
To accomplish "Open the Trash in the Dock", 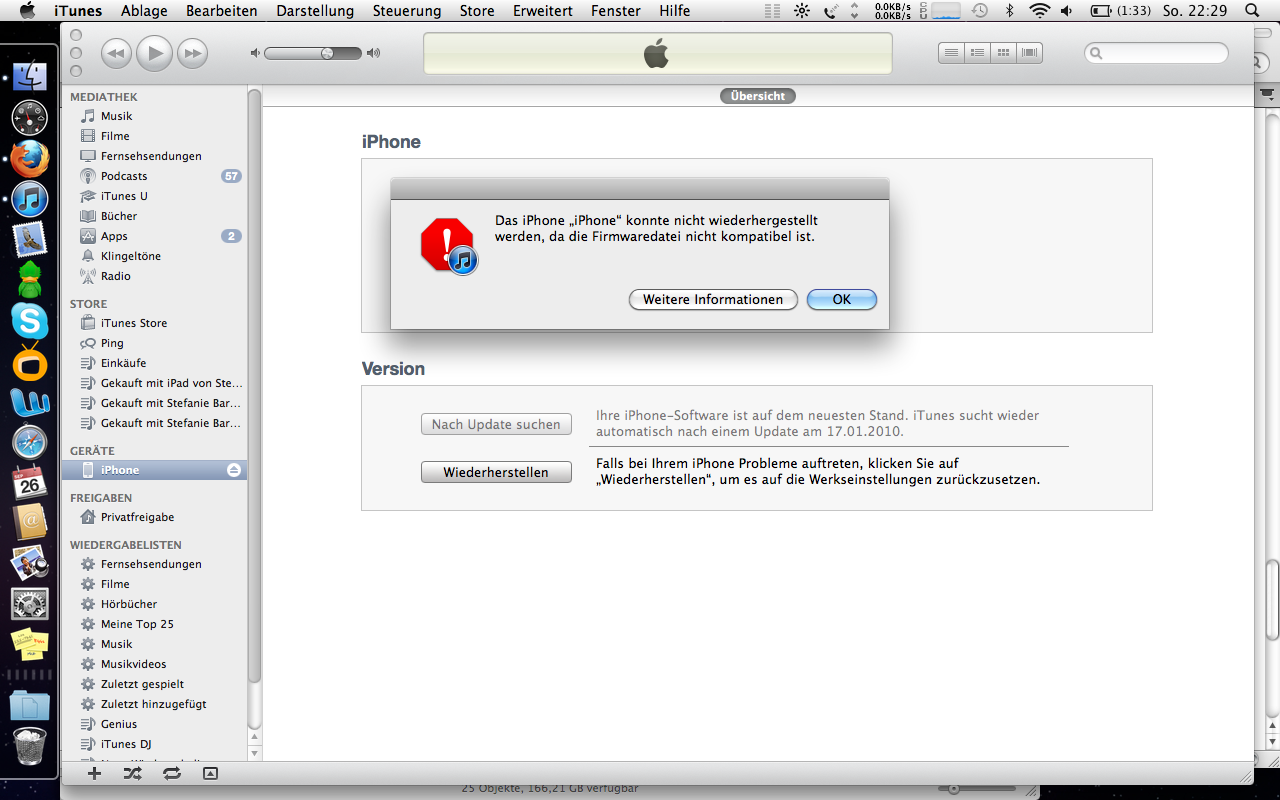I will tap(30, 745).
